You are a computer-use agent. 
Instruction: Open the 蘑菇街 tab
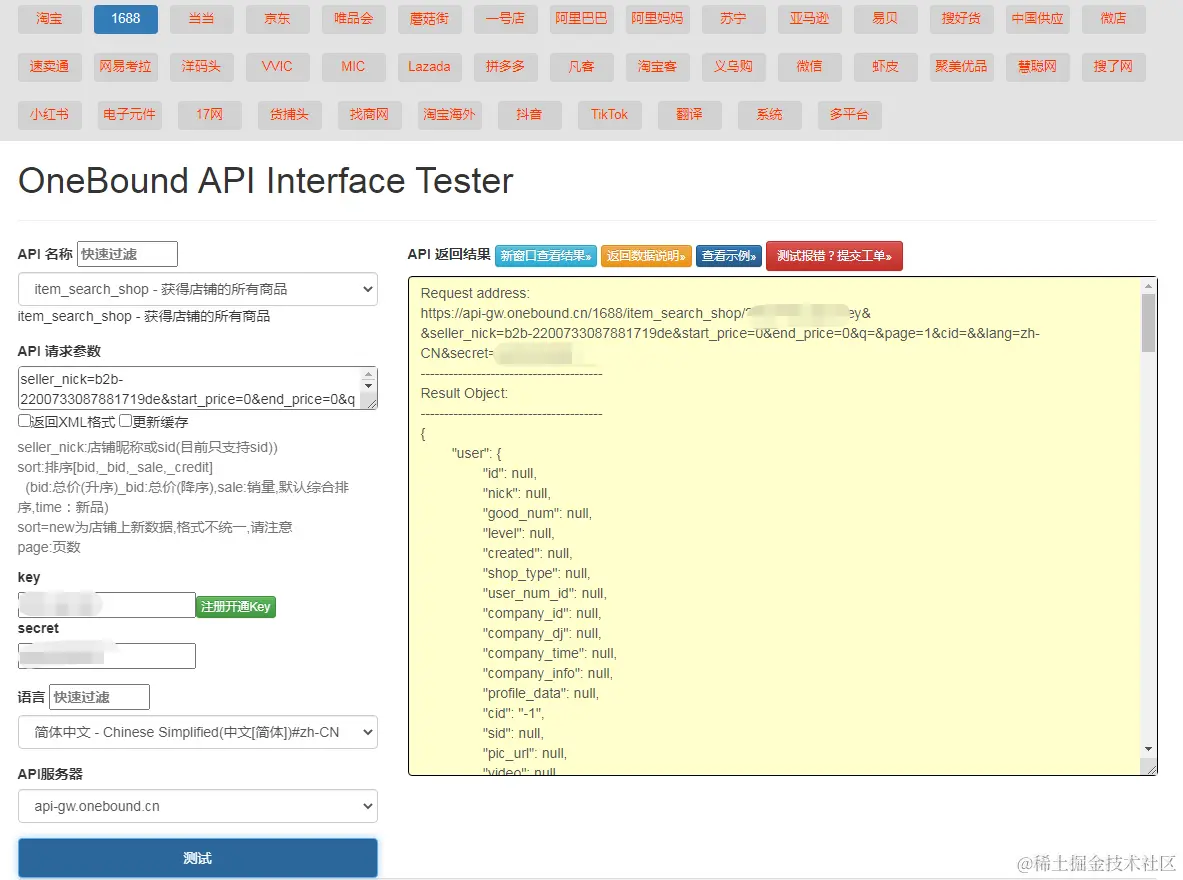[429, 19]
